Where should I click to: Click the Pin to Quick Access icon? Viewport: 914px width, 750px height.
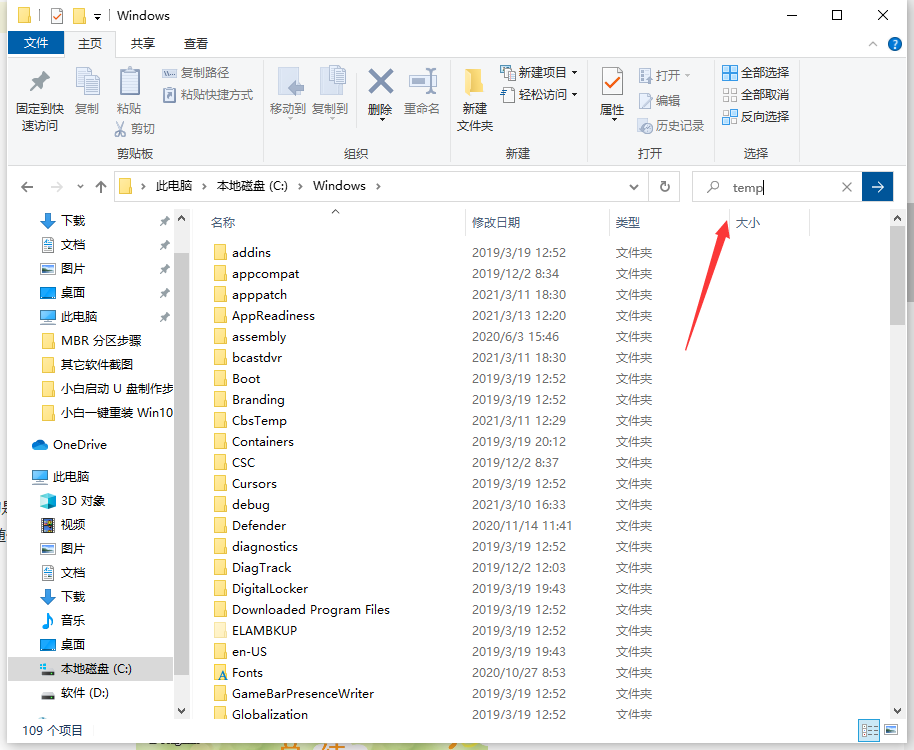point(39,83)
